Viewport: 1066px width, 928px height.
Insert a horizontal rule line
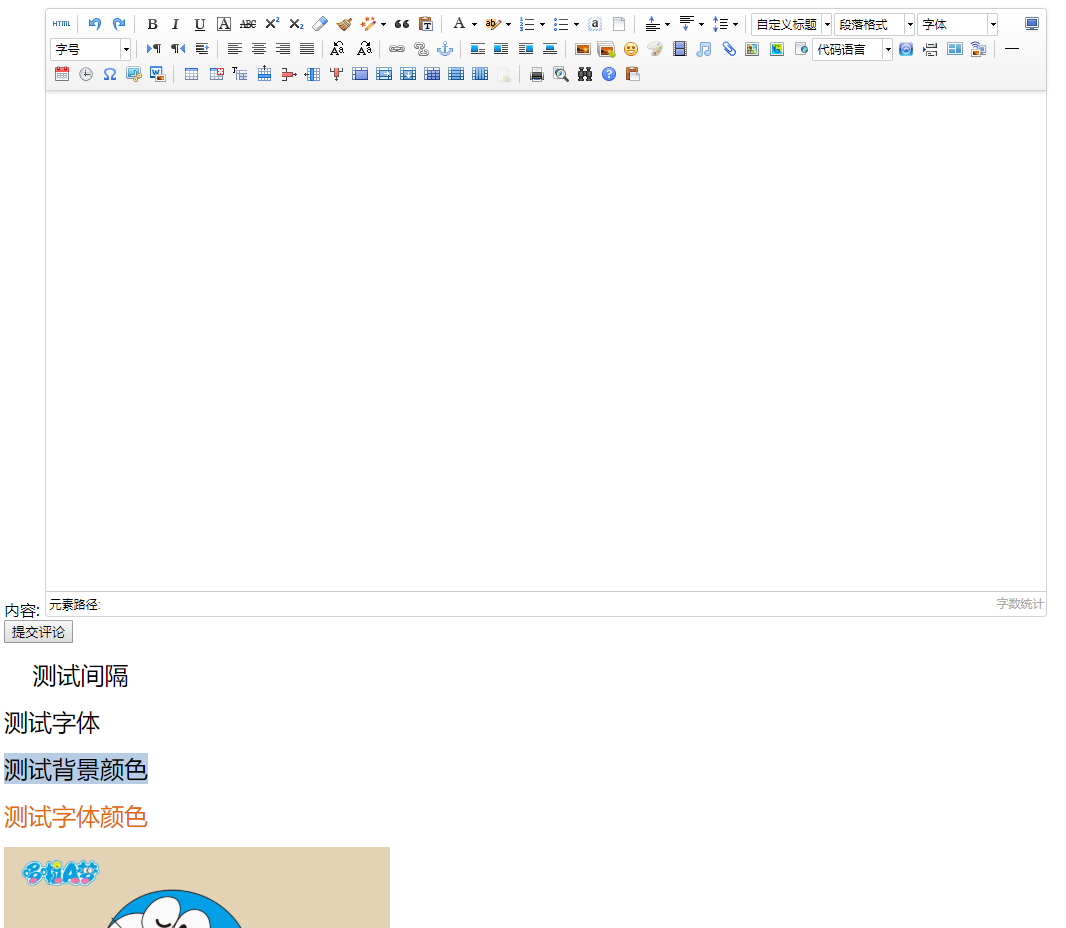click(1012, 49)
